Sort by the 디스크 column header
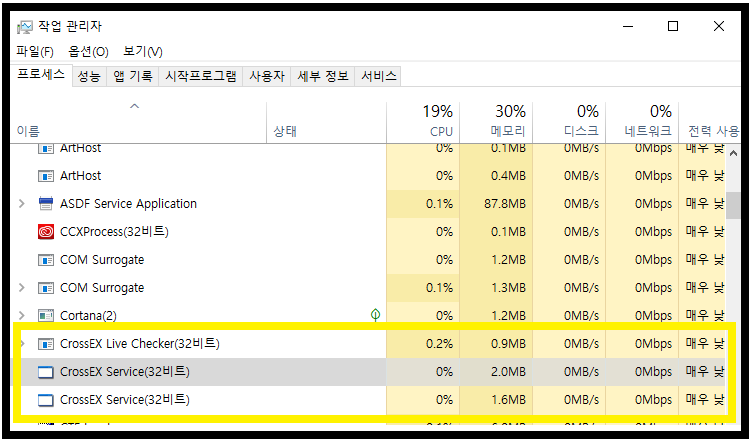The width and height of the screenshot is (753, 441). pos(569,122)
